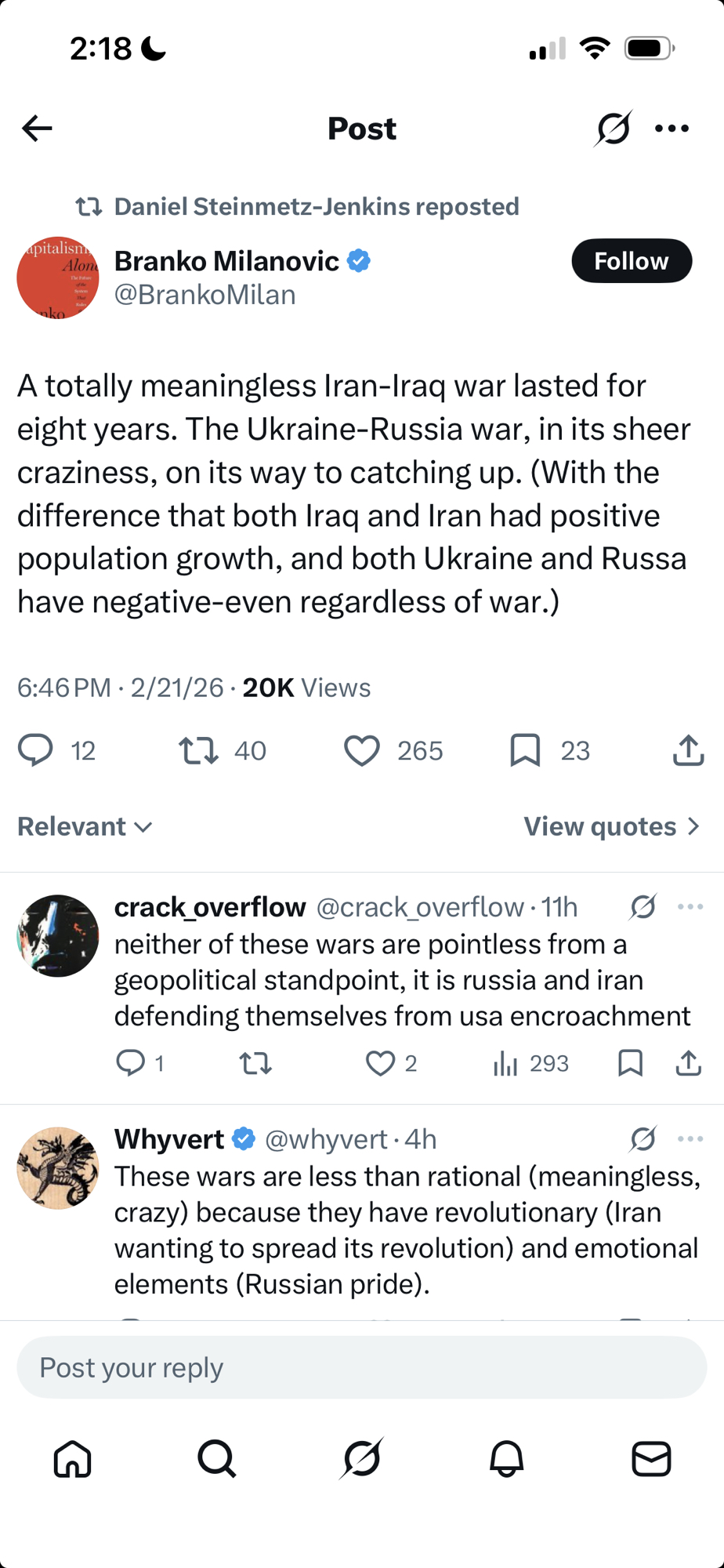Image resolution: width=724 pixels, height=1568 pixels.
Task: Open the @BrankoMilan profile handle
Action: point(205,295)
